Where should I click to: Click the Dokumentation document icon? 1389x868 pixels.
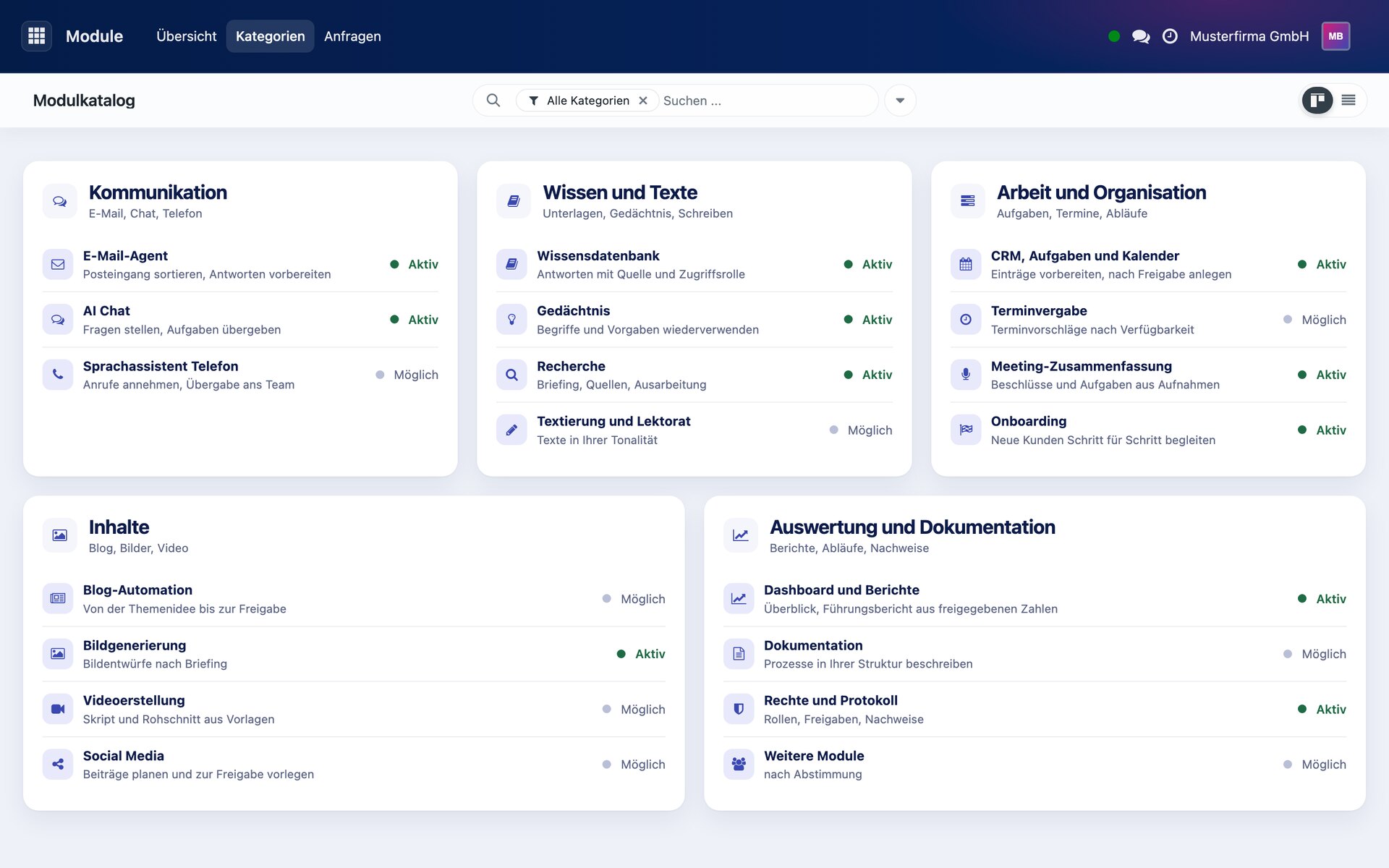[x=739, y=654]
